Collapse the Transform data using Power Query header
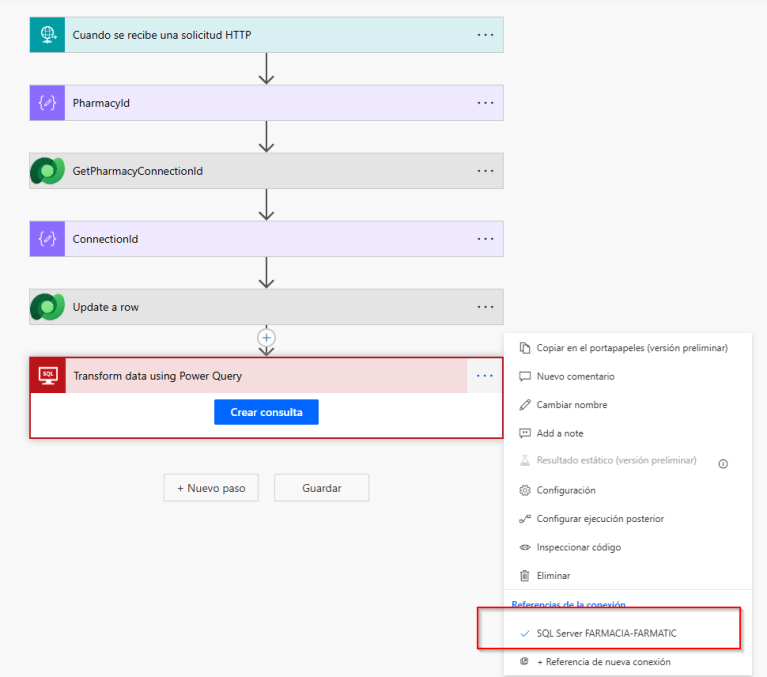 pos(267,375)
